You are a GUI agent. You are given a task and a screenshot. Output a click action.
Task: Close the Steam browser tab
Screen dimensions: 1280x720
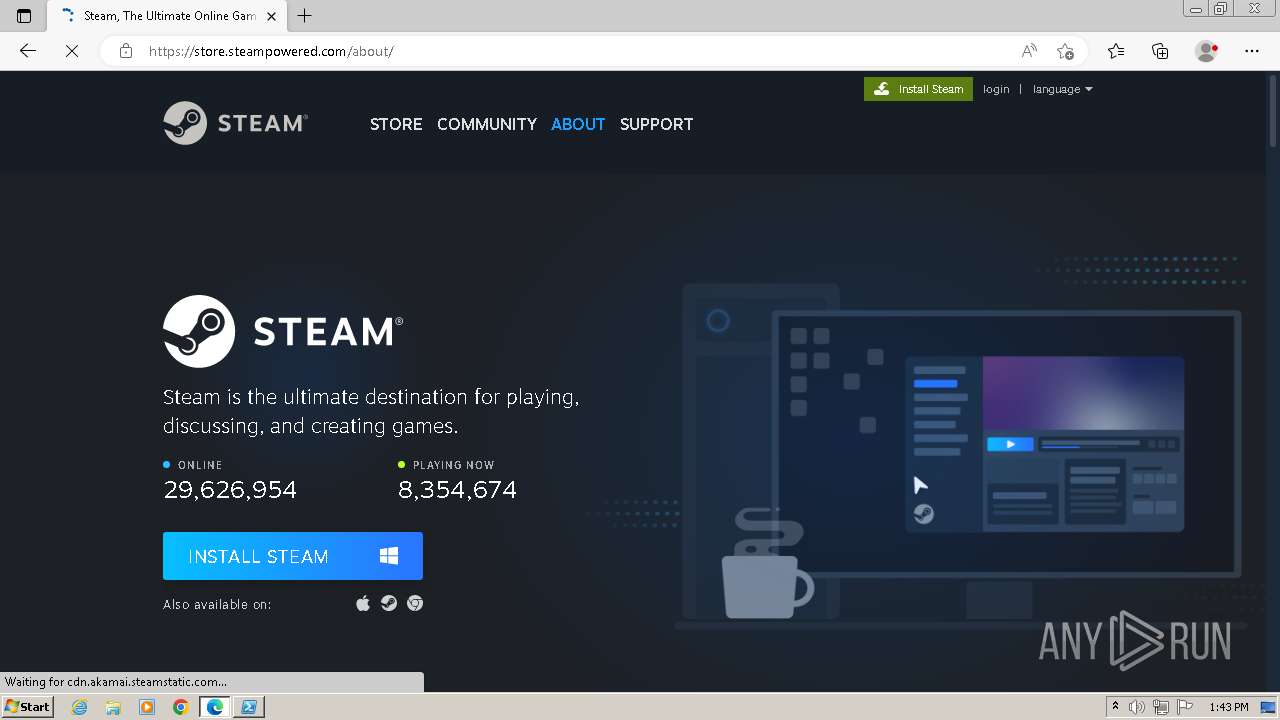click(x=272, y=16)
